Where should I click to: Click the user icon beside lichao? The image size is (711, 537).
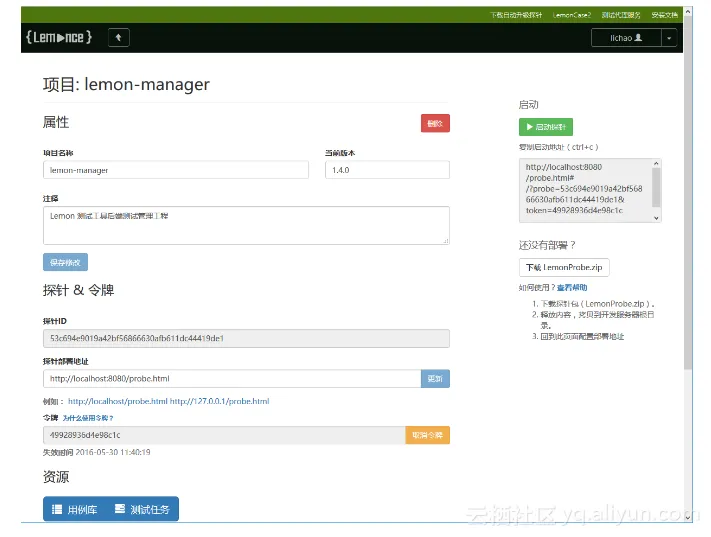click(652, 37)
